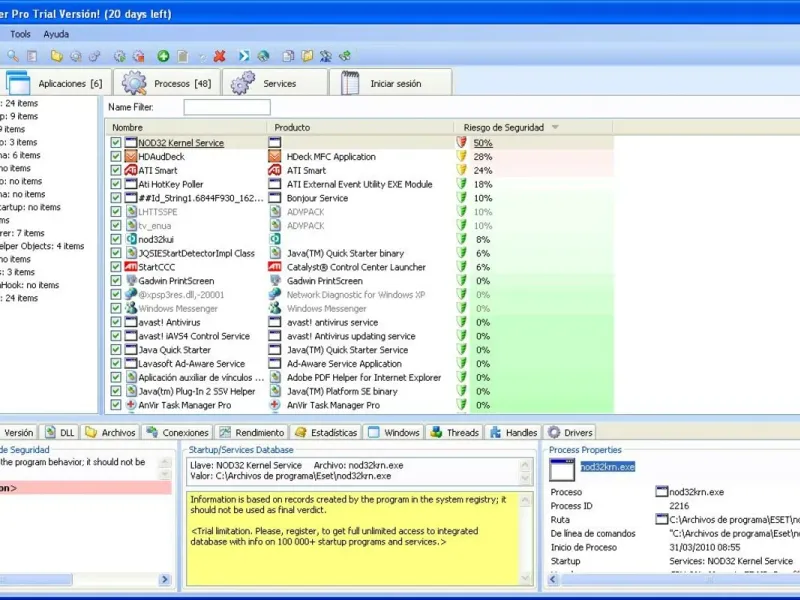800x600 pixels.
Task: Open the Rendimiento tab
Action: (251, 432)
